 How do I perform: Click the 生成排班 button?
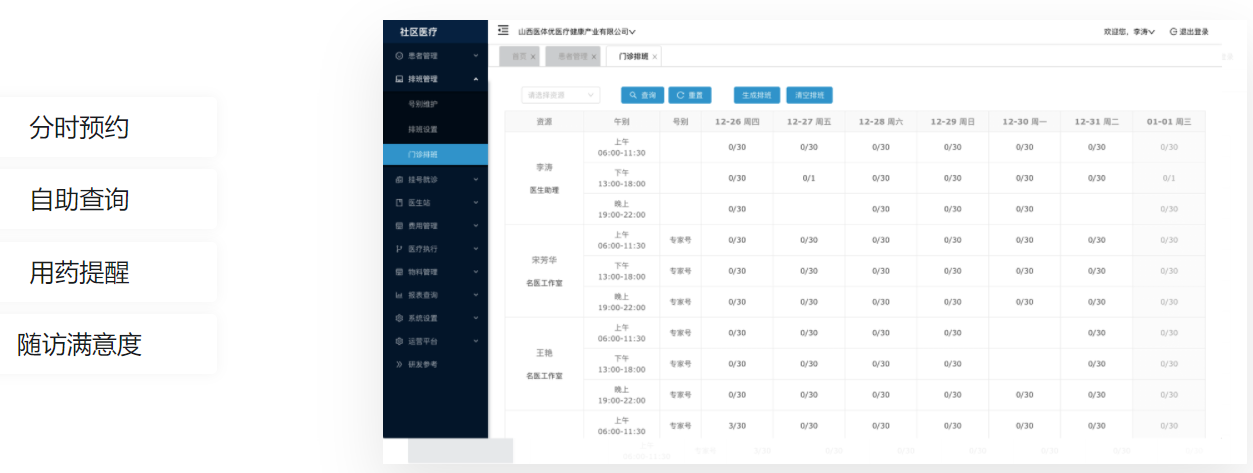click(x=757, y=95)
